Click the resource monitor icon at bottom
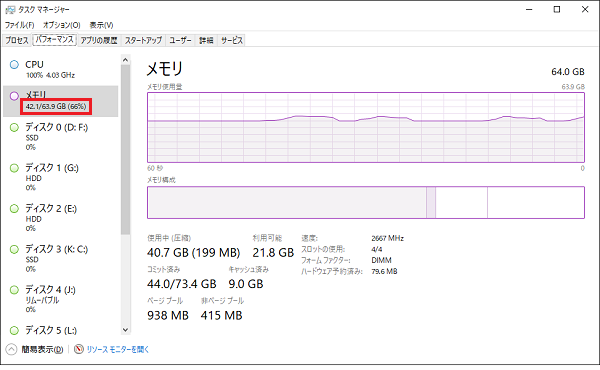 point(78,349)
